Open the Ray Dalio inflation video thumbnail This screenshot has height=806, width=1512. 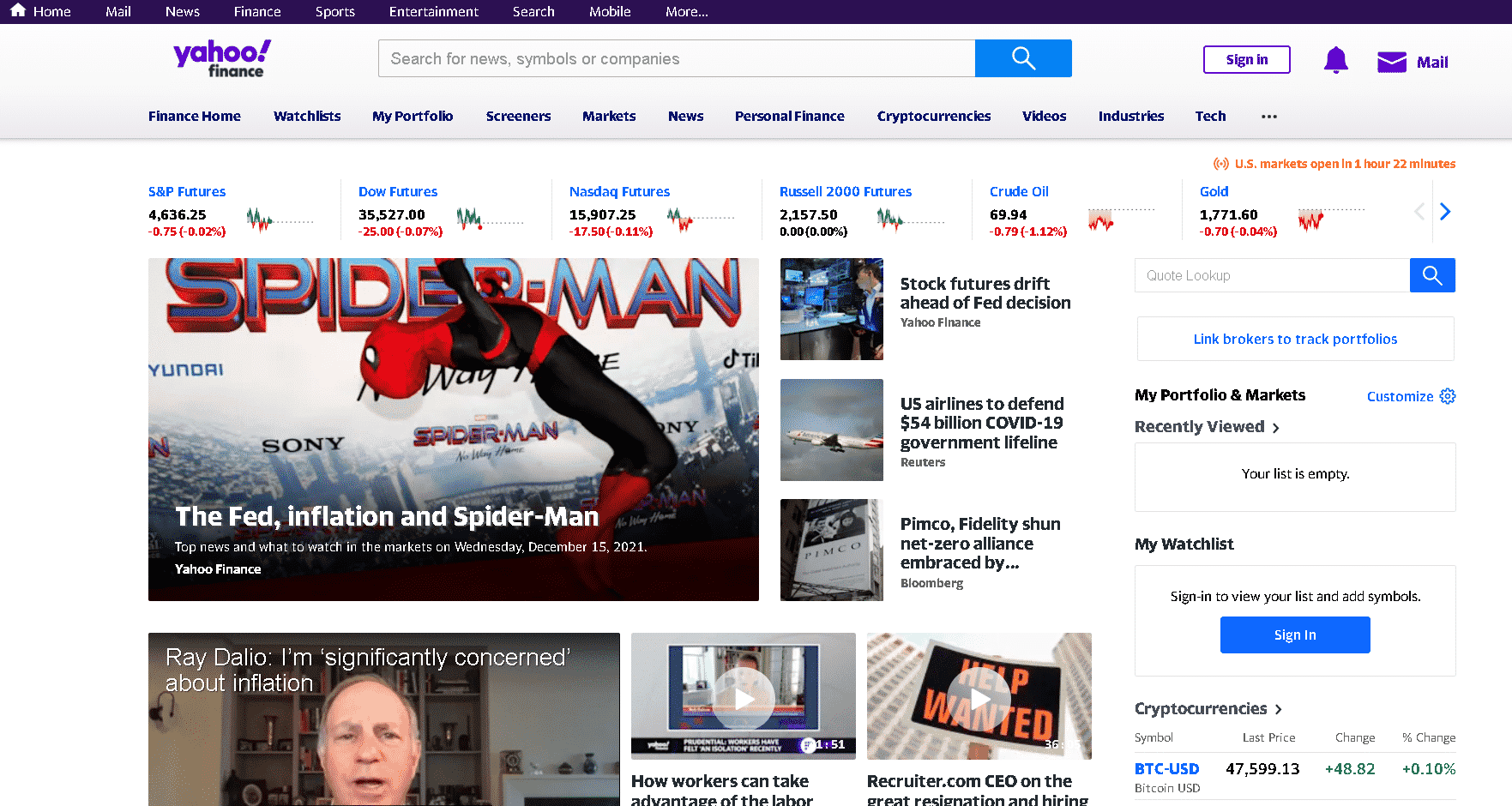[x=383, y=719]
